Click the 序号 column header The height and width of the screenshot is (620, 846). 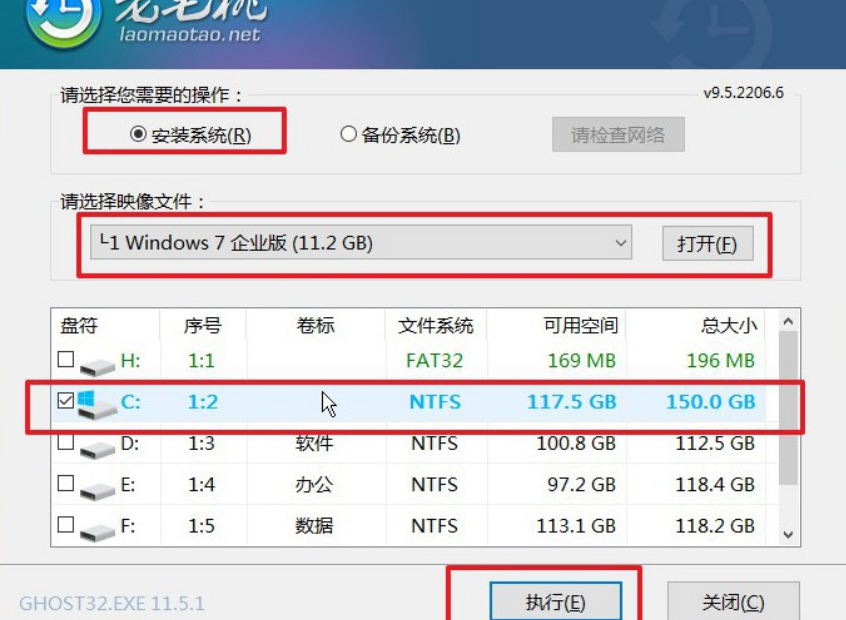click(x=203, y=325)
